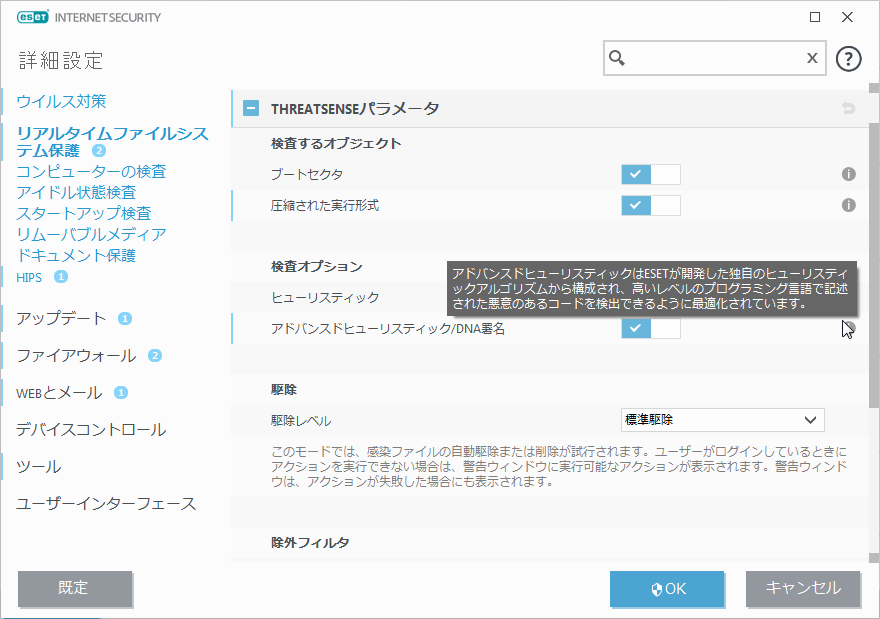
Task: Click the ヒューリスティック label
Action: [x=325, y=297]
